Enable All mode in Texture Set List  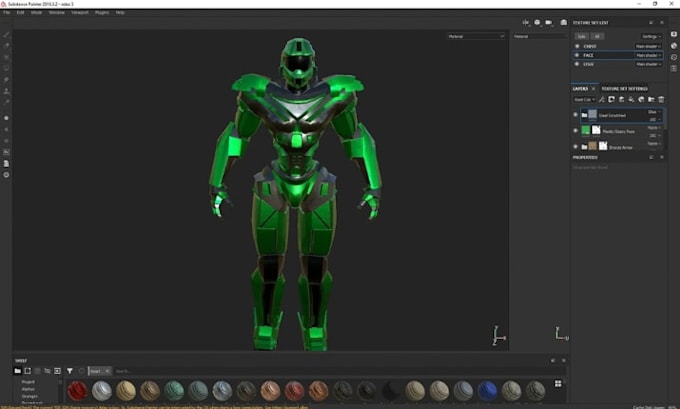(x=597, y=36)
